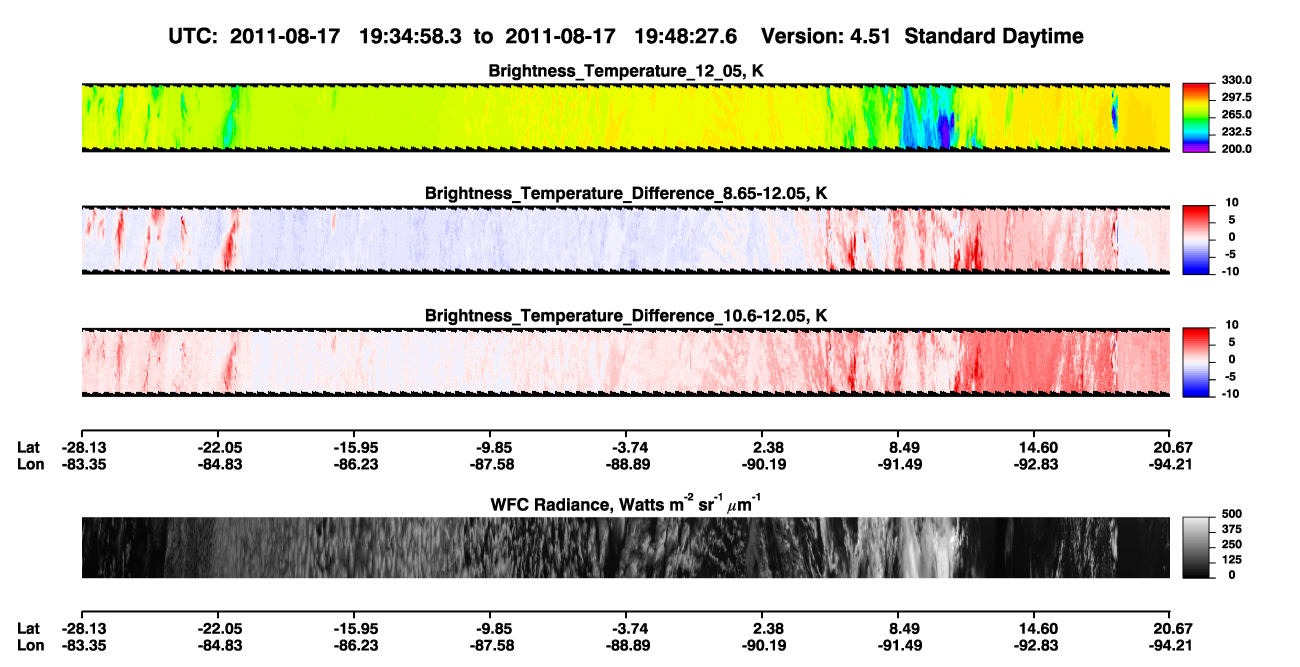This screenshot has width=1300, height=667.
Task: Click longitude -94.21 on the bottom axis below WFC
Action: tap(1171, 644)
